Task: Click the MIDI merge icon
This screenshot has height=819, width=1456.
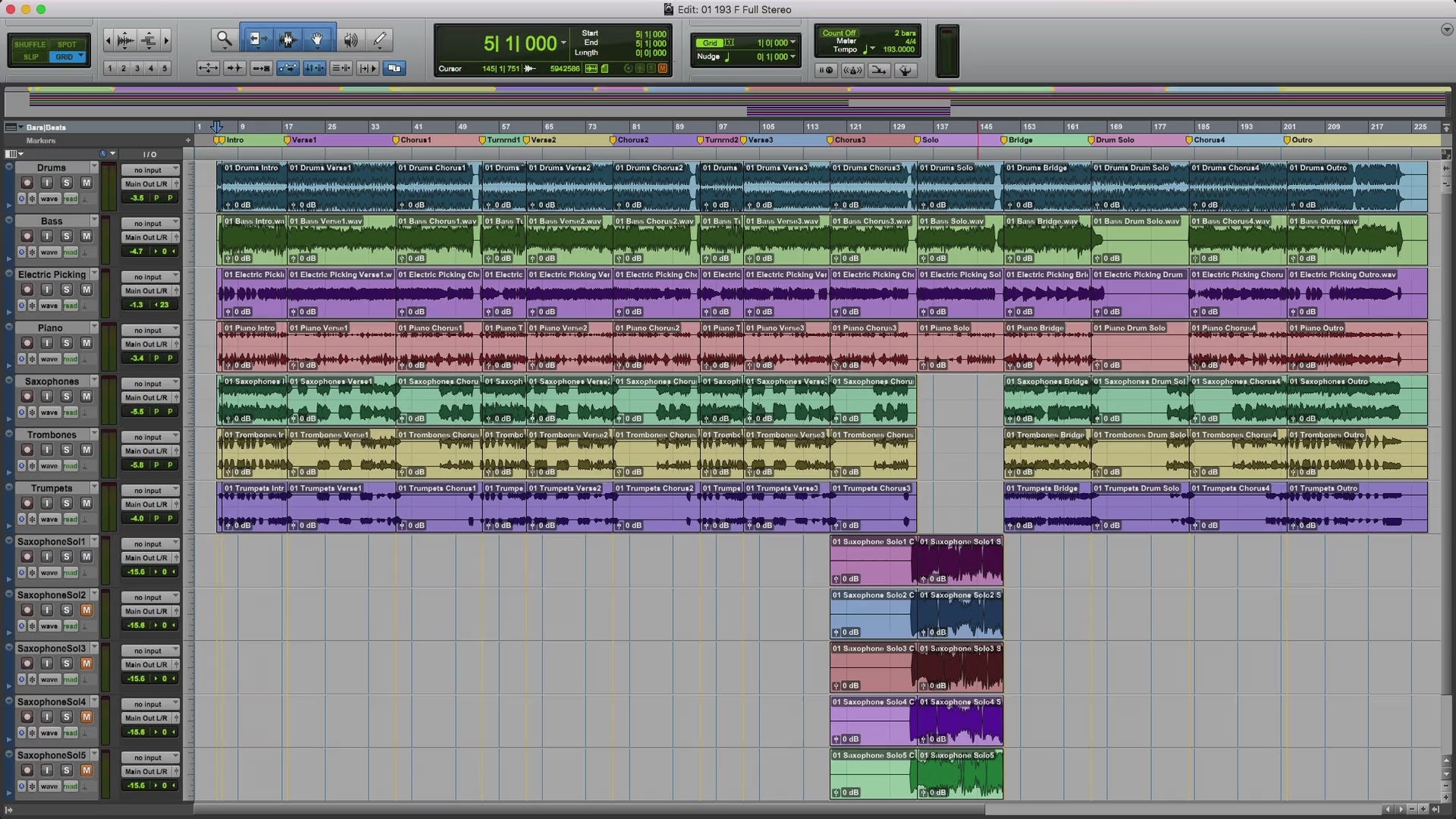Action: [879, 71]
